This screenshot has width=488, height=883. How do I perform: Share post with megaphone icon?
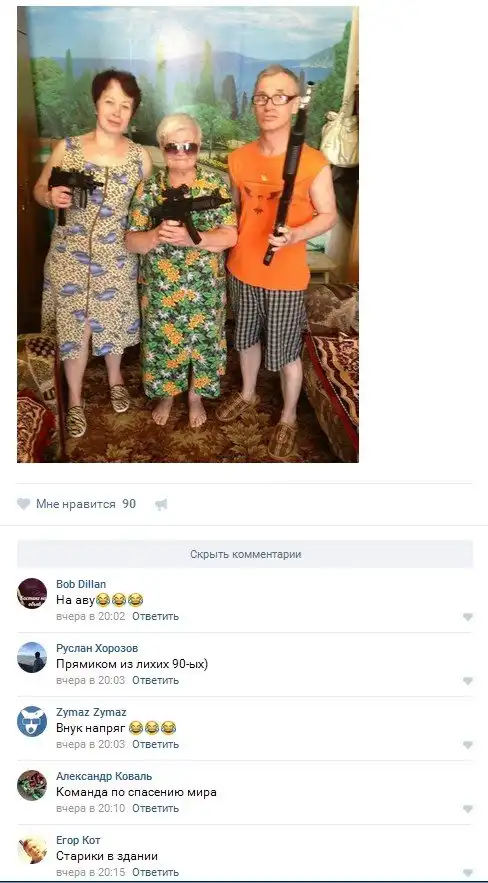pyautogui.click(x=162, y=505)
